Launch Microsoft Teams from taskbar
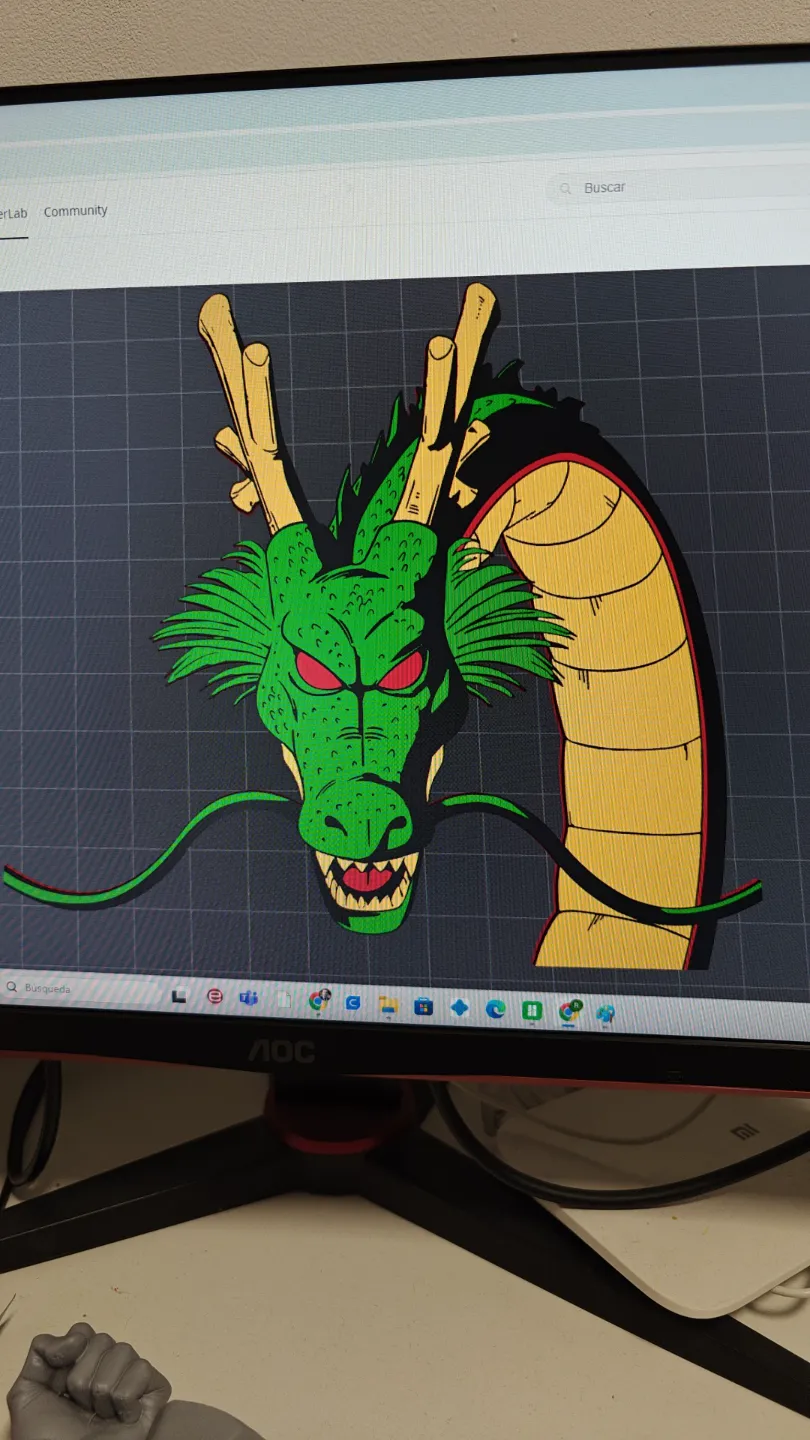Image resolution: width=810 pixels, height=1440 pixels. pyautogui.click(x=248, y=998)
